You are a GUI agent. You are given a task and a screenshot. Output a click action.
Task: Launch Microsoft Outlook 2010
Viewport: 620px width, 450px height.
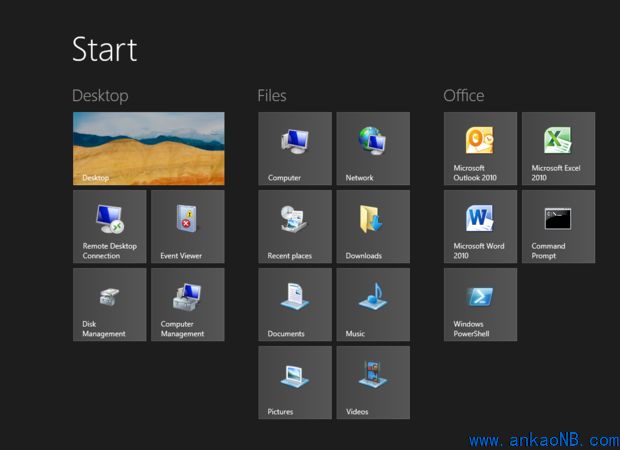[x=480, y=148]
